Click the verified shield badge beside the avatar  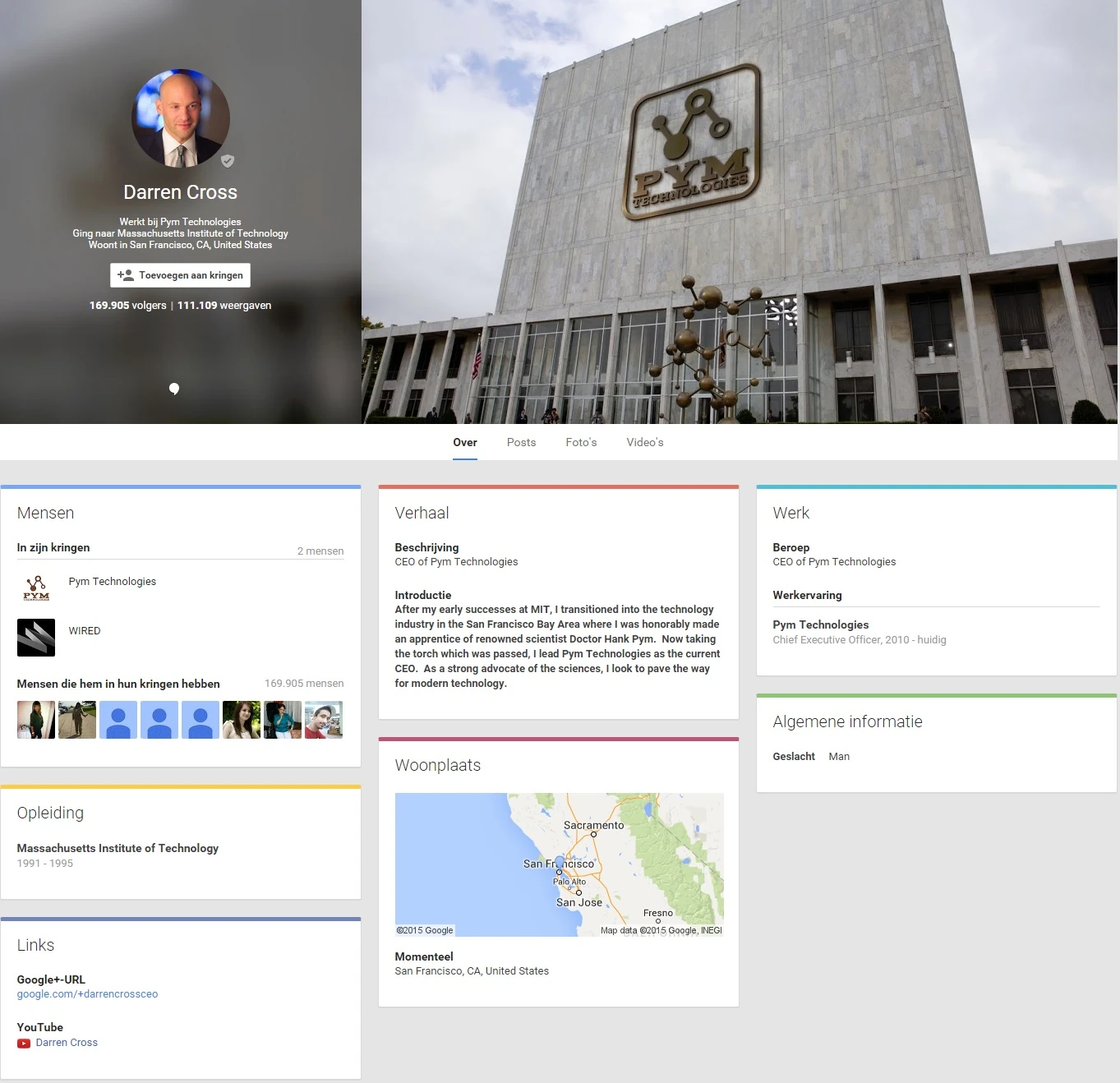228,161
